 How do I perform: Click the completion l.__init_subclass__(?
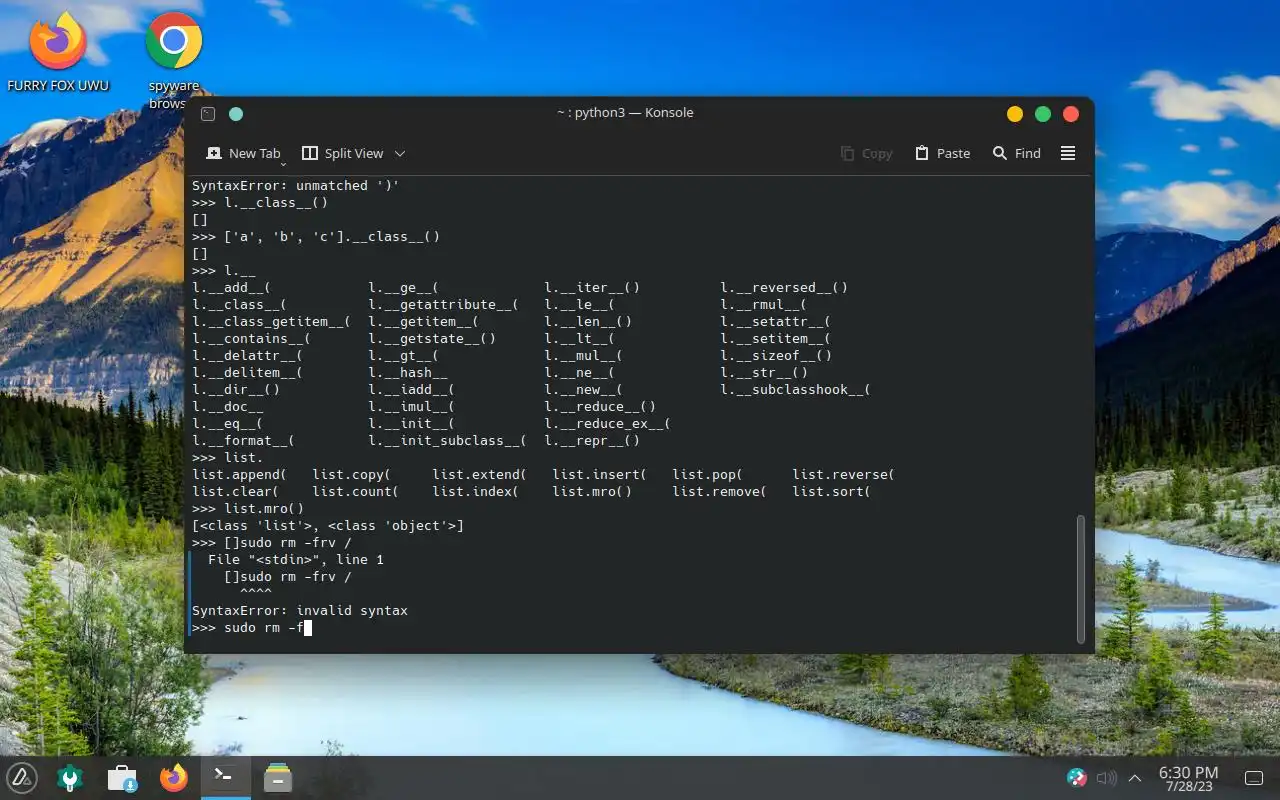pyautogui.click(x=448, y=441)
